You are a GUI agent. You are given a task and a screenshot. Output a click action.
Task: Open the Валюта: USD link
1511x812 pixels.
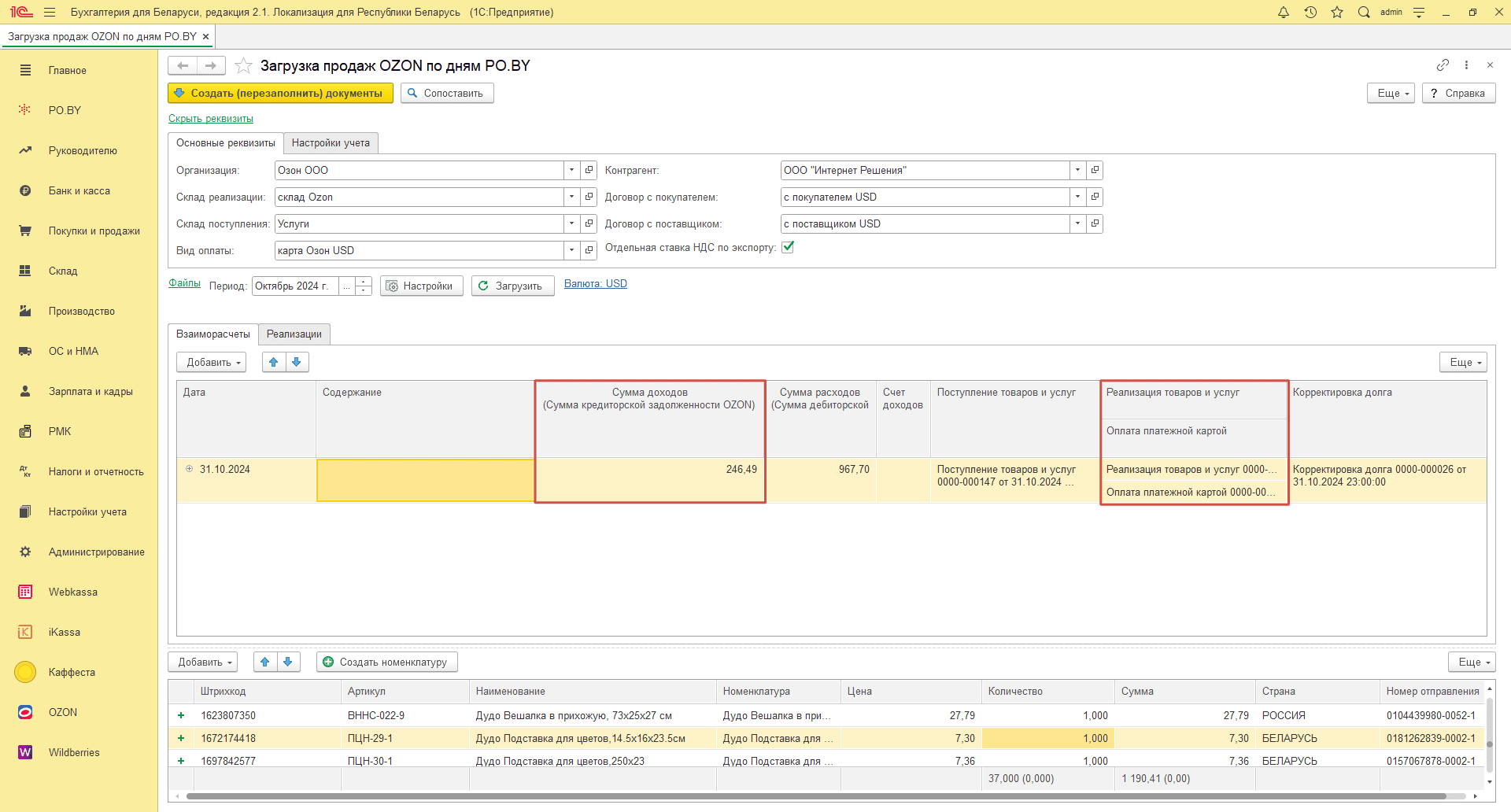(x=596, y=284)
